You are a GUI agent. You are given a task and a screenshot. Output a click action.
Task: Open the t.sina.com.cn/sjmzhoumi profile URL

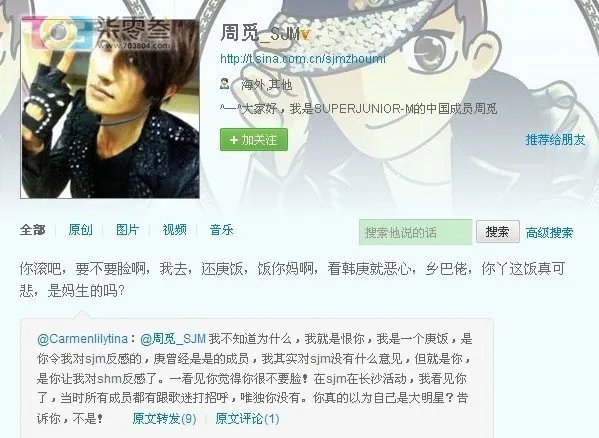coord(303,59)
